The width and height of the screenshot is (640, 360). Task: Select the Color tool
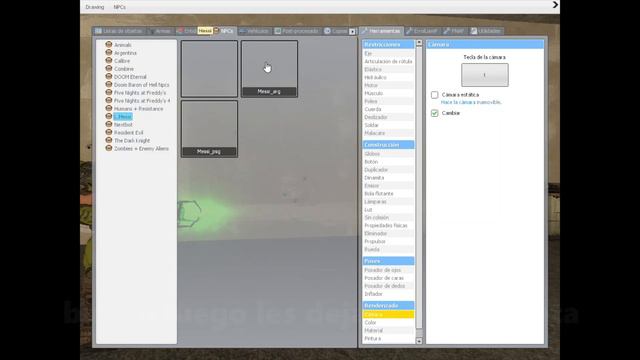click(x=388, y=322)
